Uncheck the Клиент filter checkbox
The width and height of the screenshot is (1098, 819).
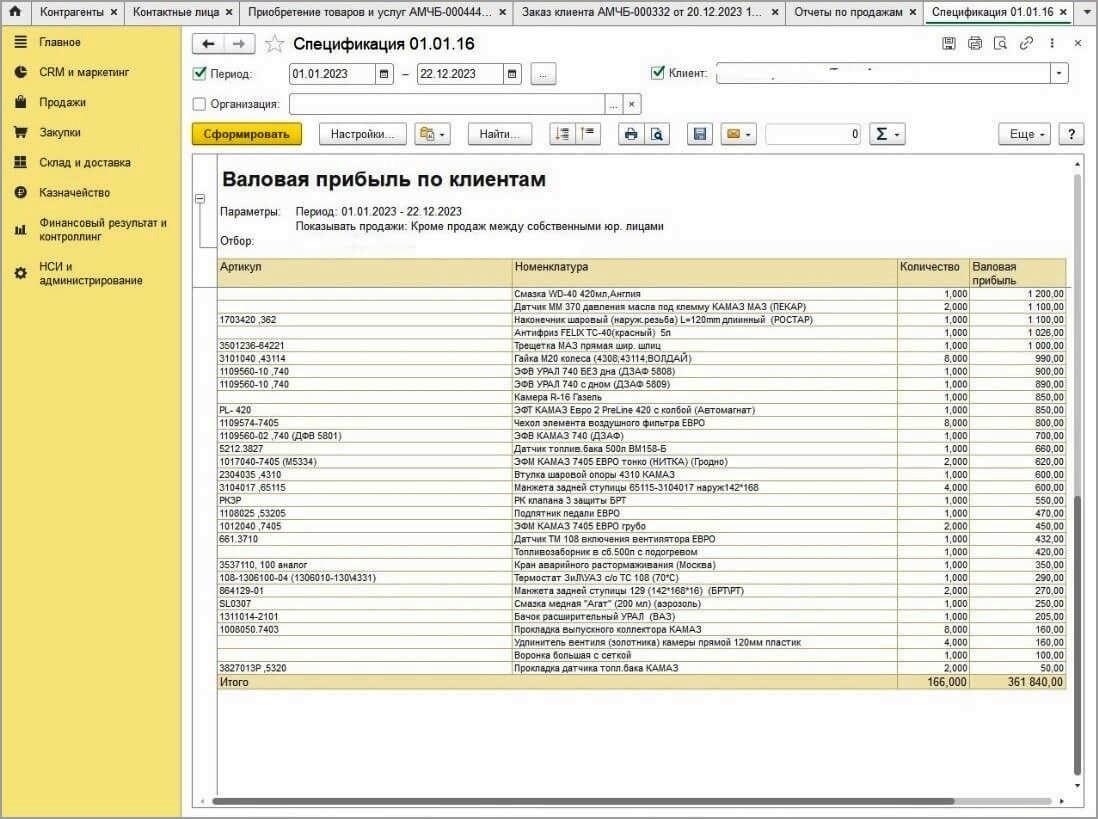coord(657,73)
